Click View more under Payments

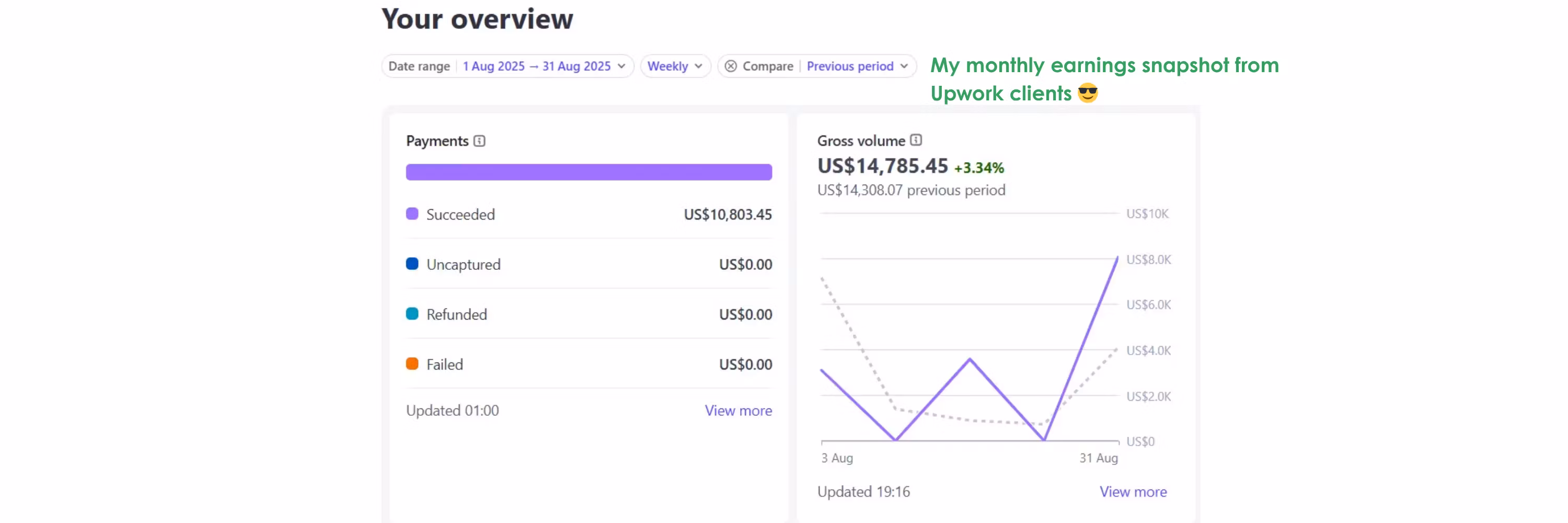click(737, 411)
